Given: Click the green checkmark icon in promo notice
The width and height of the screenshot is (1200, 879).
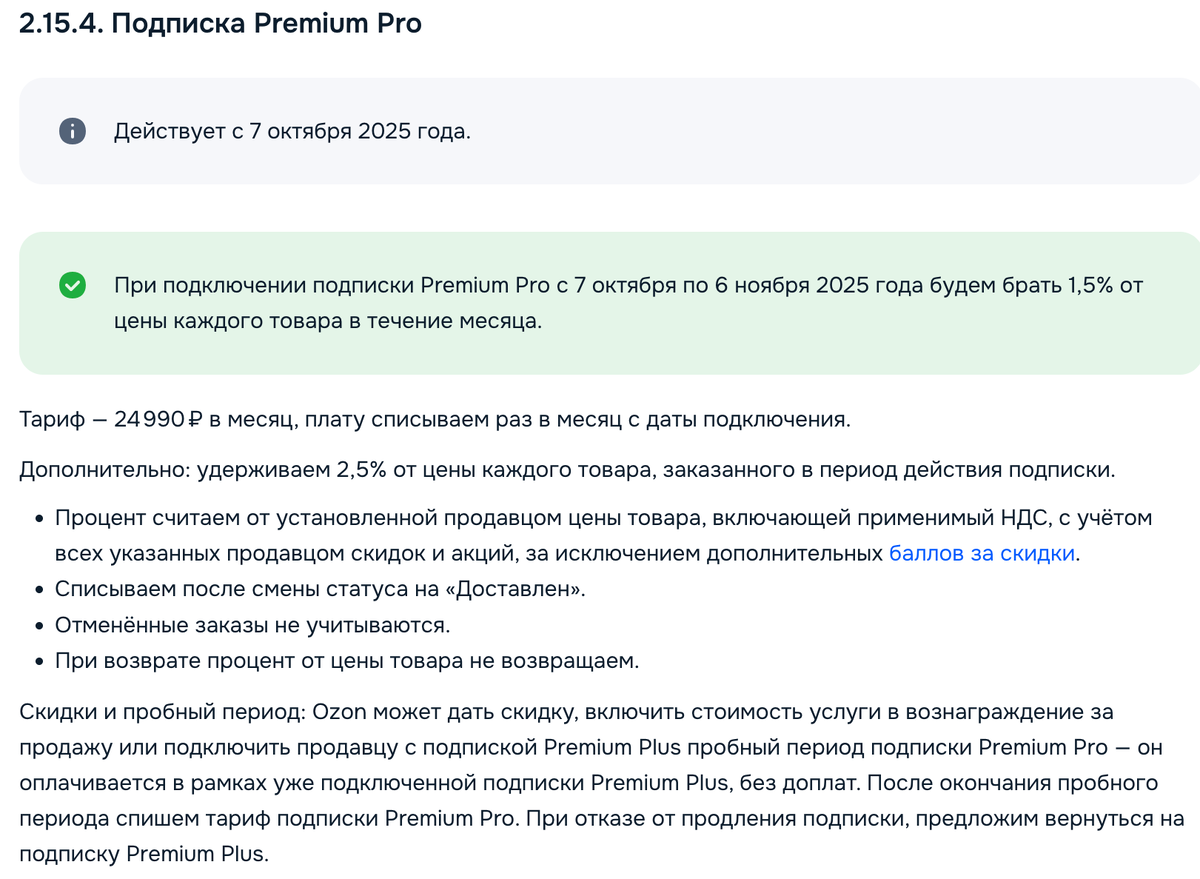Looking at the screenshot, I should pyautogui.click(x=72, y=286).
